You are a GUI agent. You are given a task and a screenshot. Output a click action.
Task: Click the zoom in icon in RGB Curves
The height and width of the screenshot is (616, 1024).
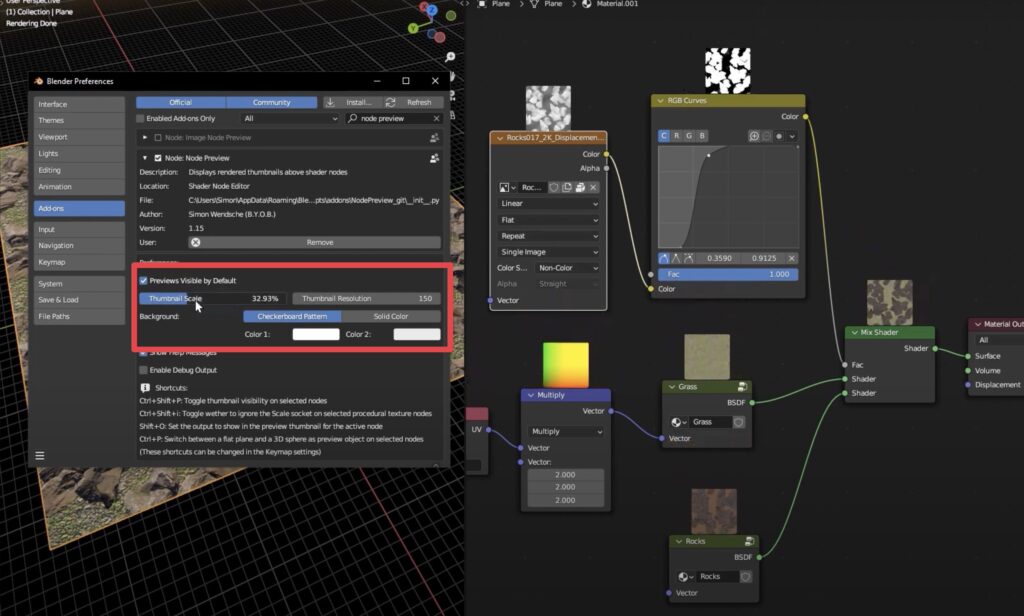click(754, 136)
